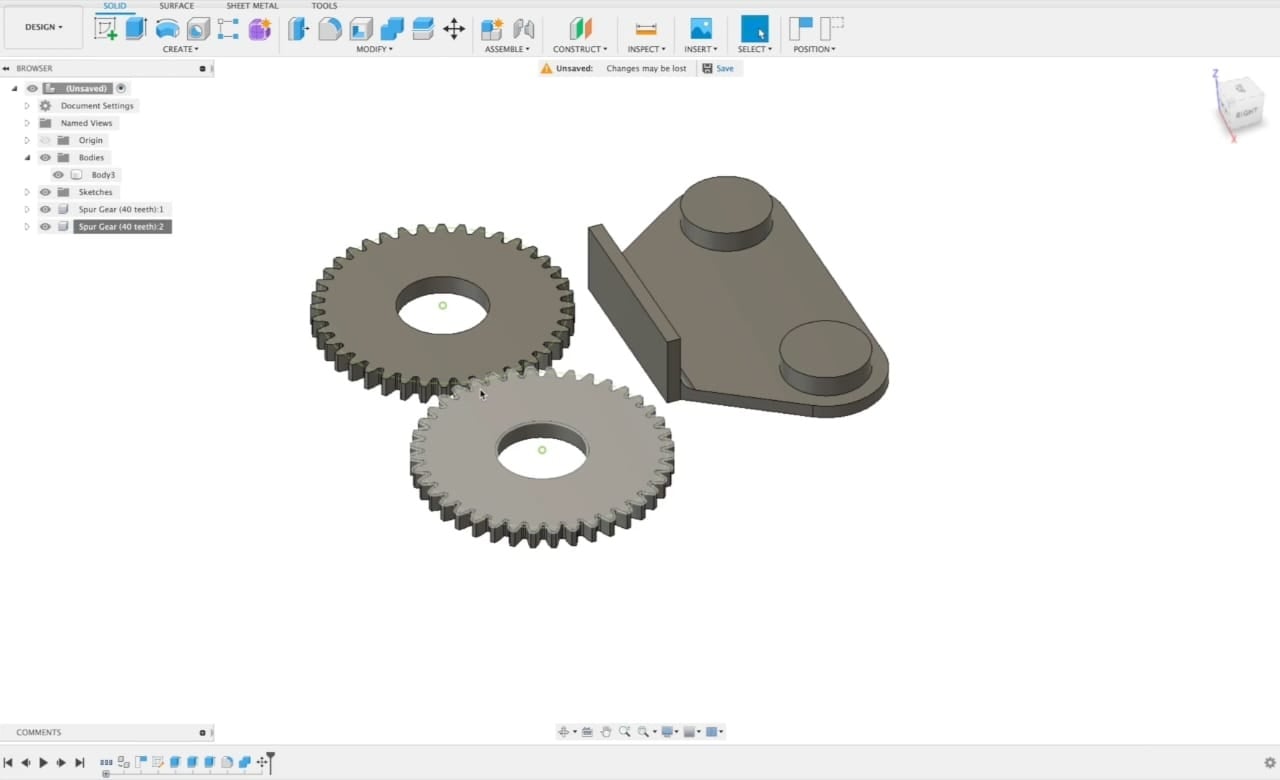
Task: Select the New Component tool
Action: tap(491, 29)
